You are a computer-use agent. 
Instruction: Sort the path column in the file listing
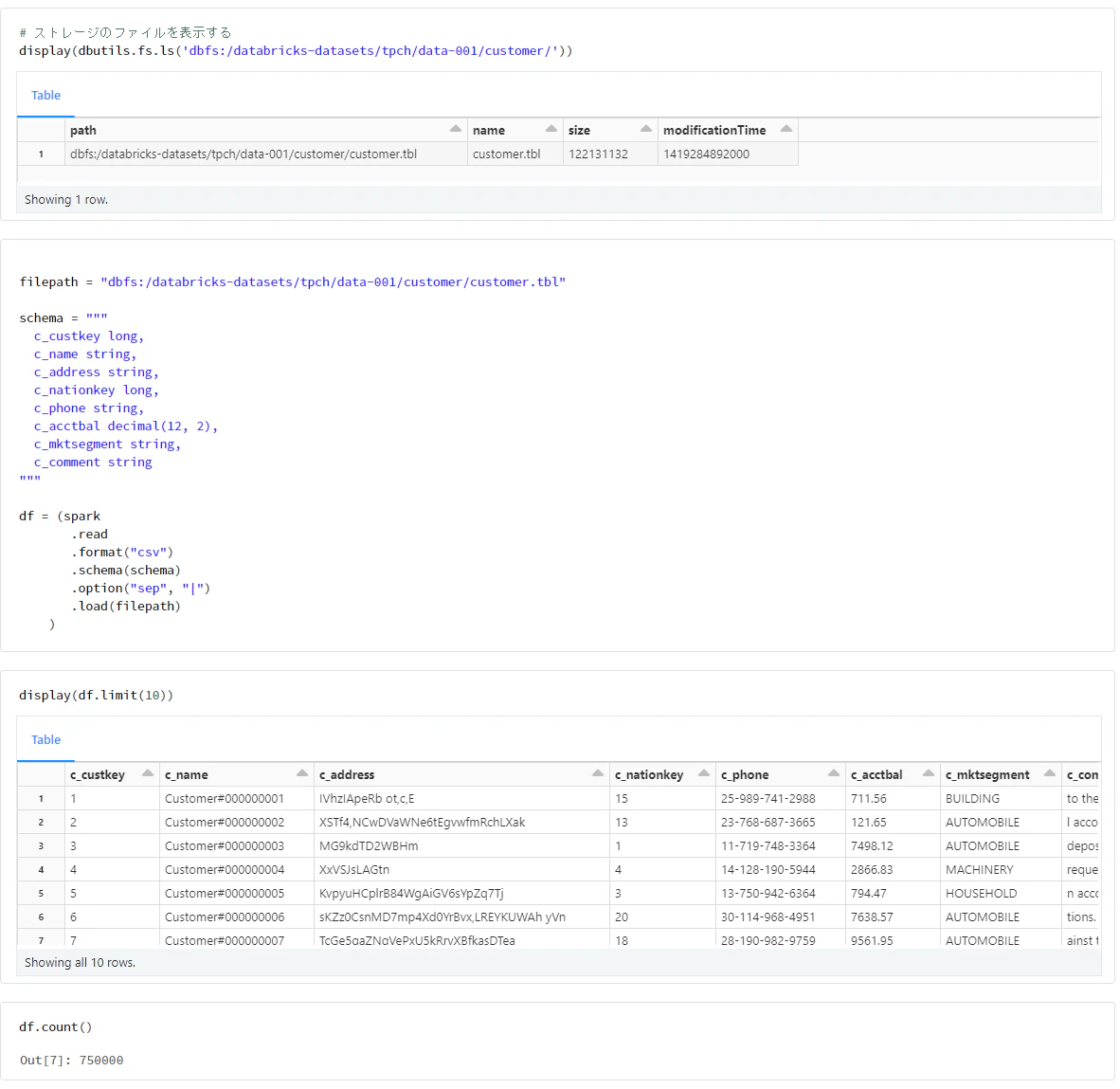pos(455,129)
